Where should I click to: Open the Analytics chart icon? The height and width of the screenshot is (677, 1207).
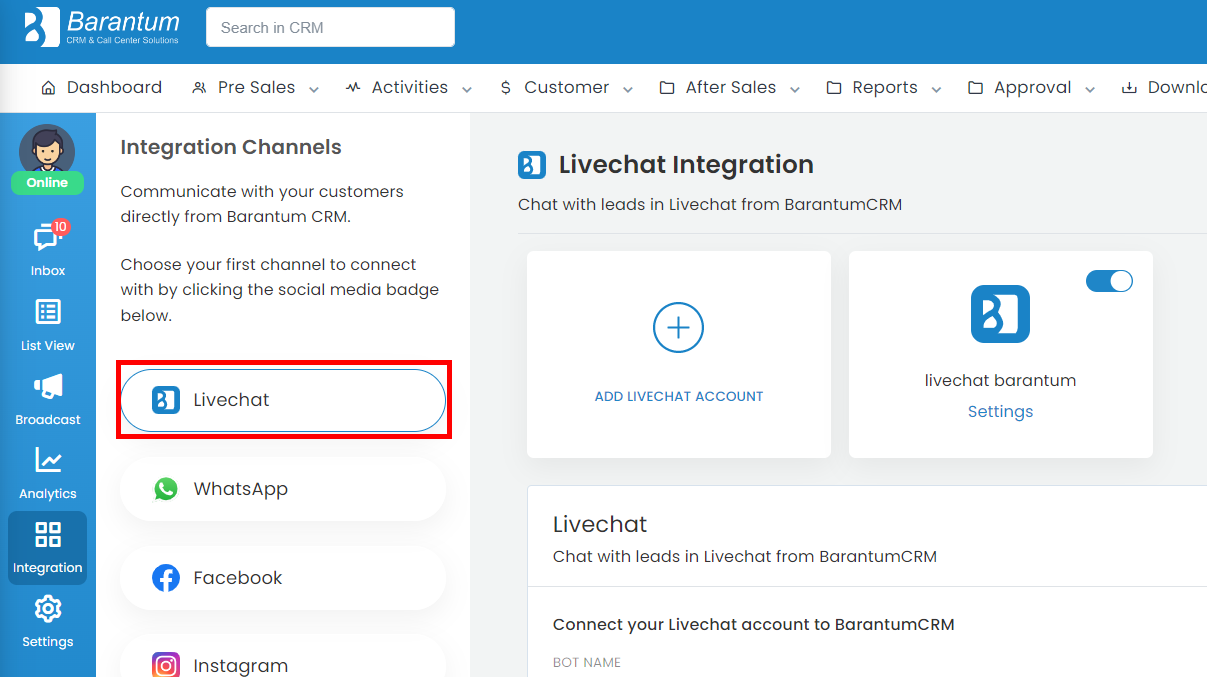pos(47,460)
